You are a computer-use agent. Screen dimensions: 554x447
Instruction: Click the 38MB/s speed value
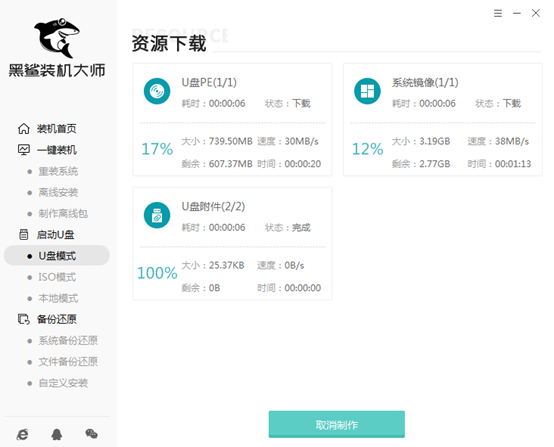coord(512,141)
